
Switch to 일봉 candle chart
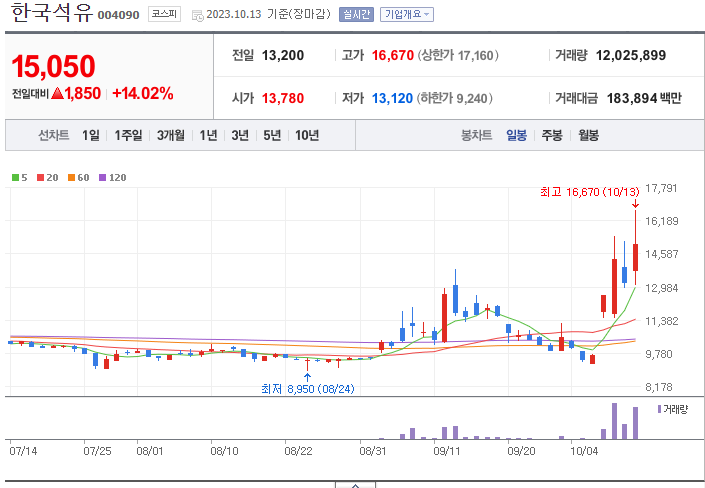tap(517, 135)
